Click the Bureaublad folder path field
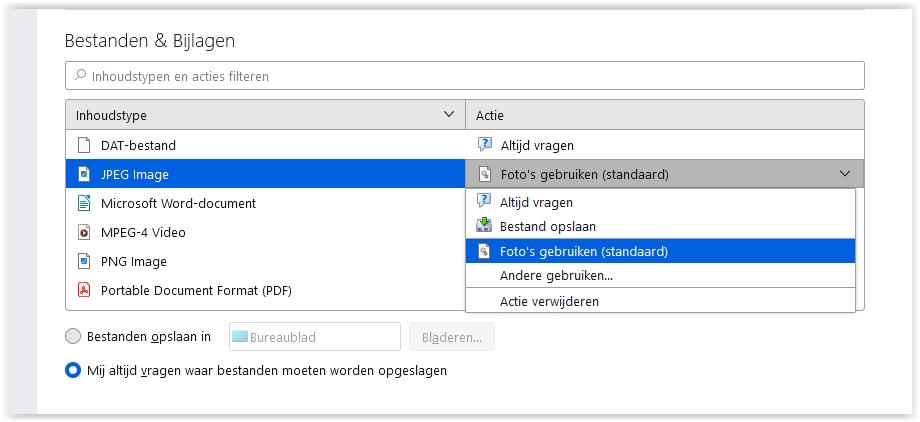The height and width of the screenshot is (422, 920). point(314,337)
